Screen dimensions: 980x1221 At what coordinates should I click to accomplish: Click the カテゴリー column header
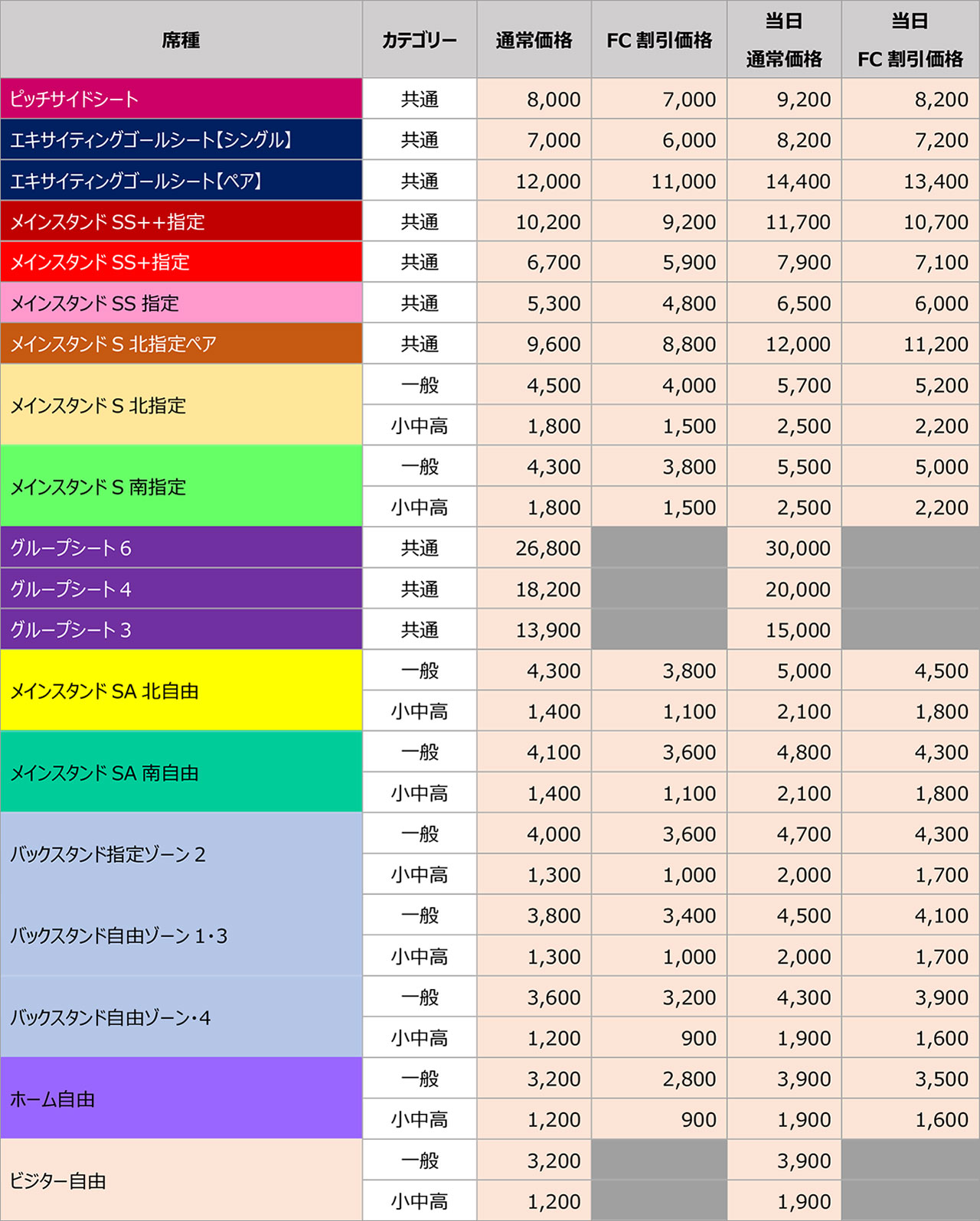(x=420, y=40)
